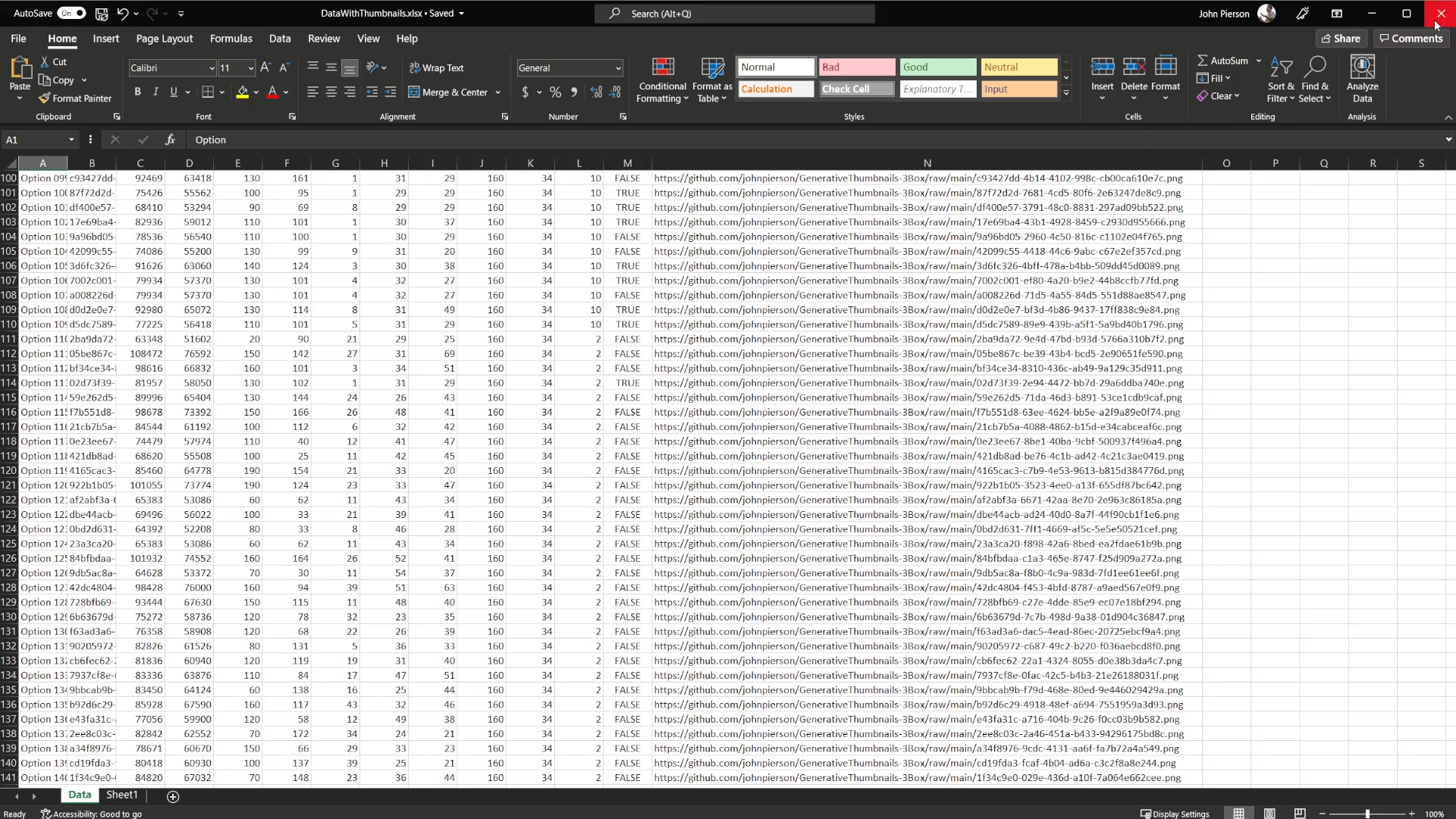Click the Save icon in title bar
The image size is (1456, 819).
click(x=102, y=14)
